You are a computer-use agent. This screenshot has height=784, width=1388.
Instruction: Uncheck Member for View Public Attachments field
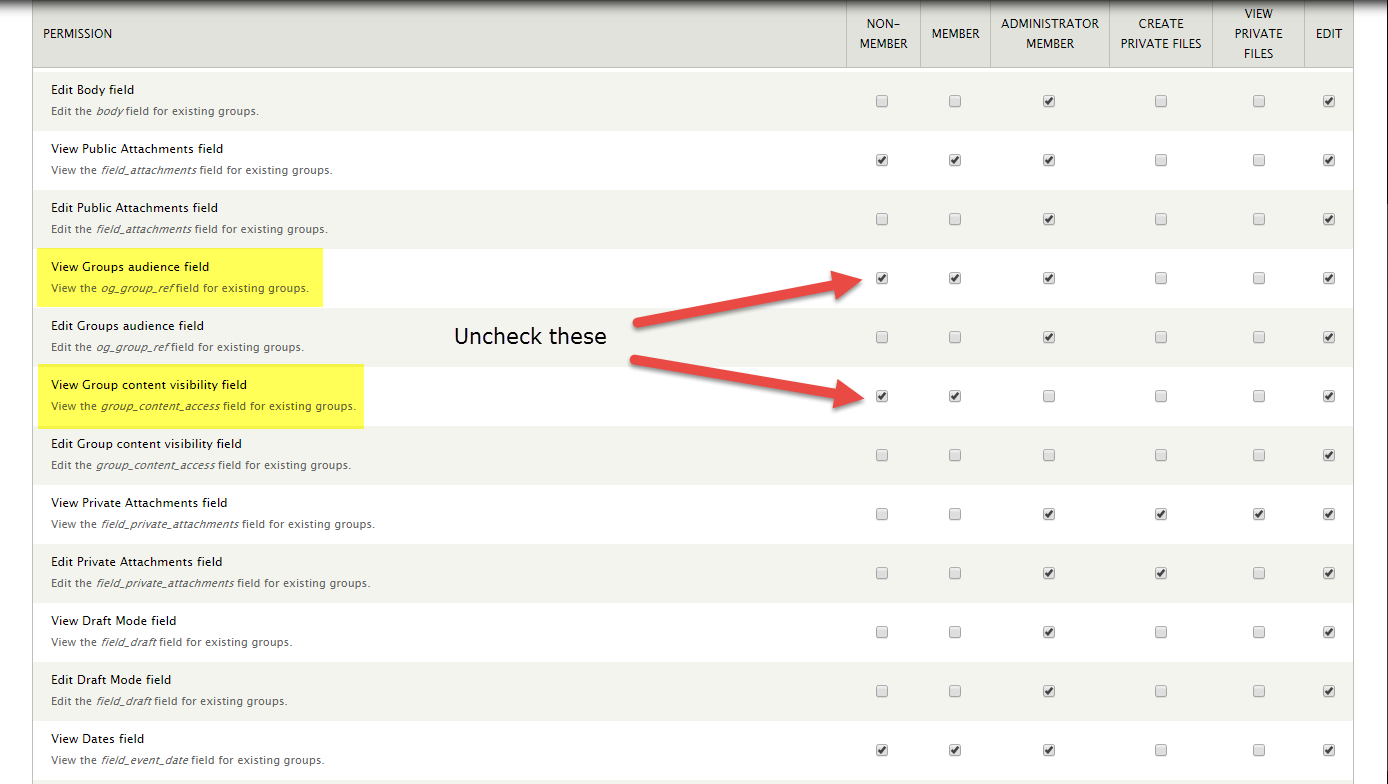(955, 161)
